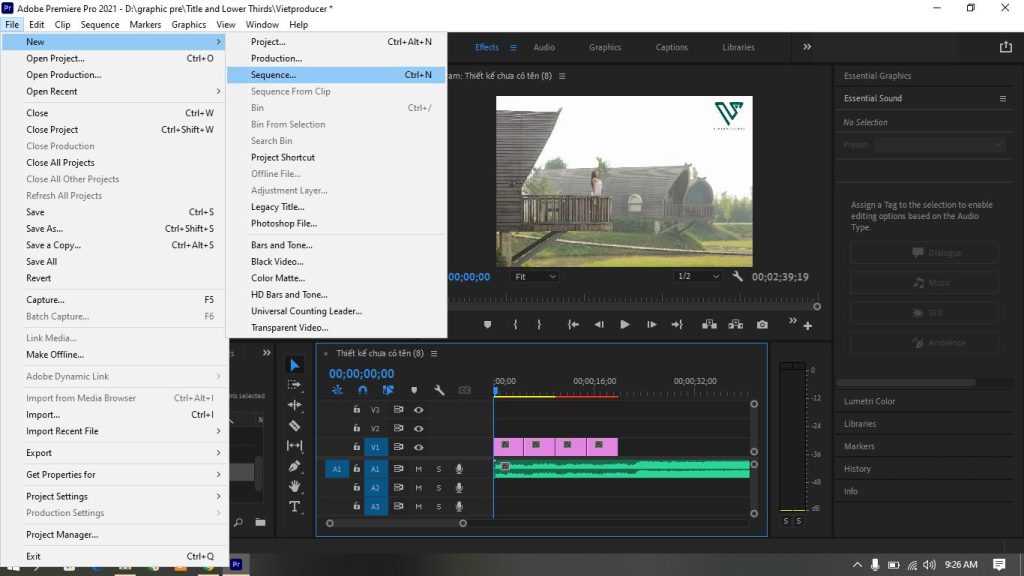Click the Export Frame camera icon

point(762,324)
